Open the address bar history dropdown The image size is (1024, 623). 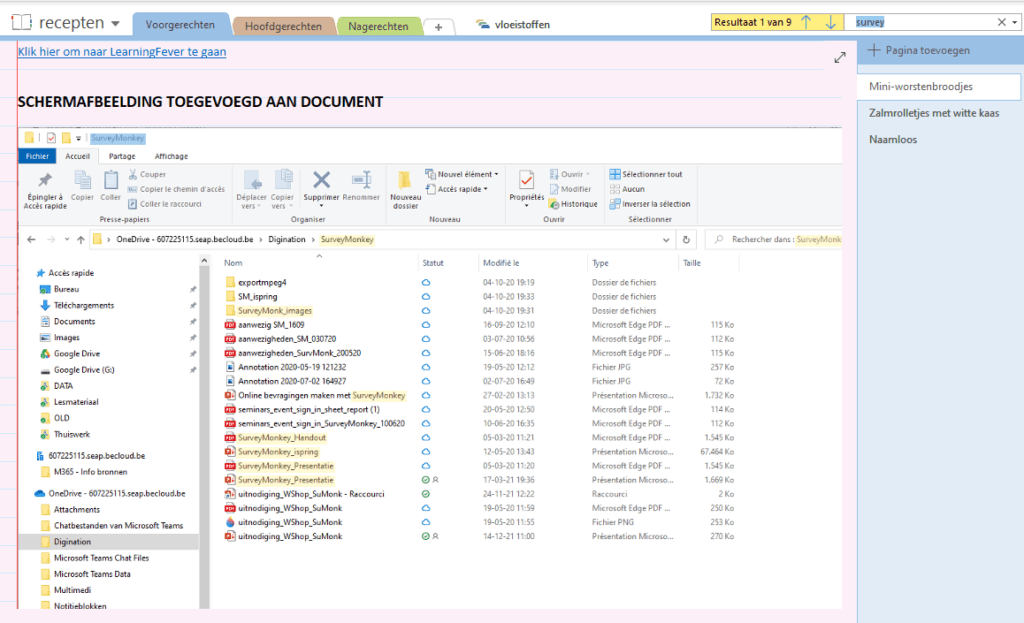665,240
